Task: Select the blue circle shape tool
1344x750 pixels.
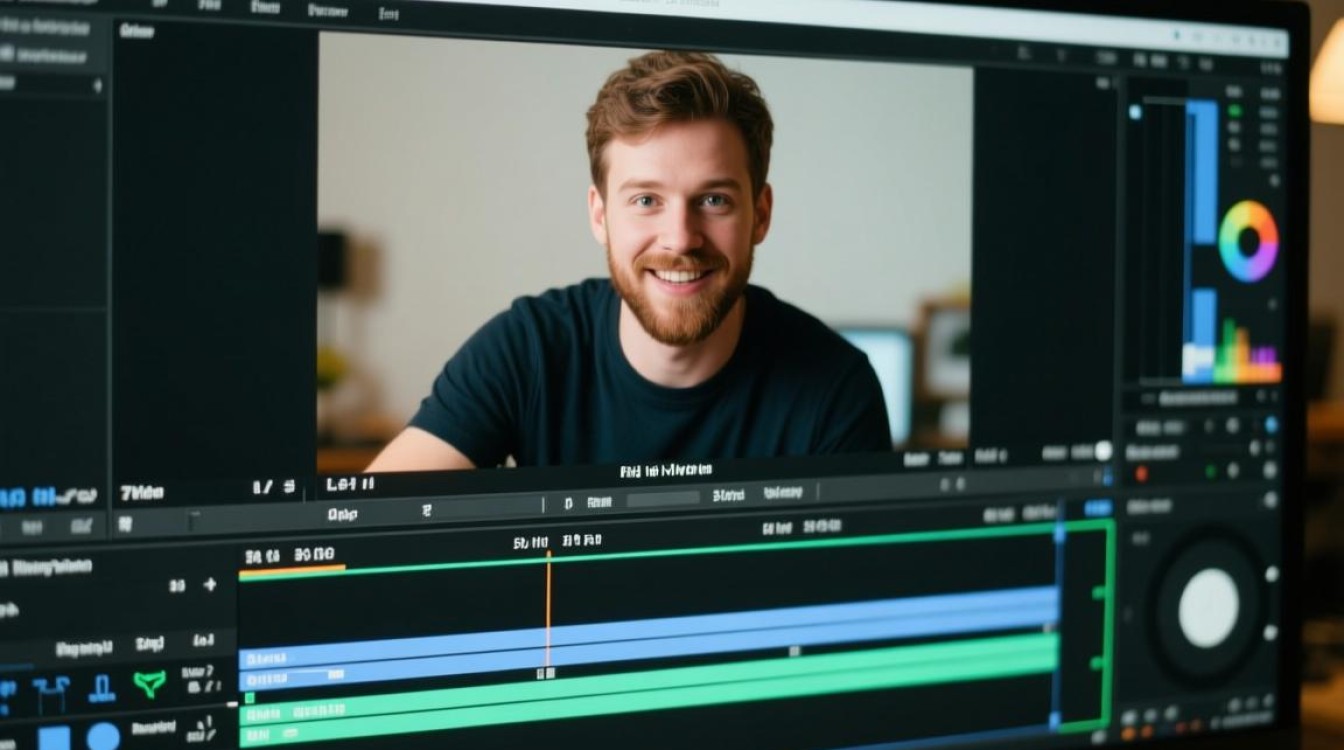Action: 103,737
